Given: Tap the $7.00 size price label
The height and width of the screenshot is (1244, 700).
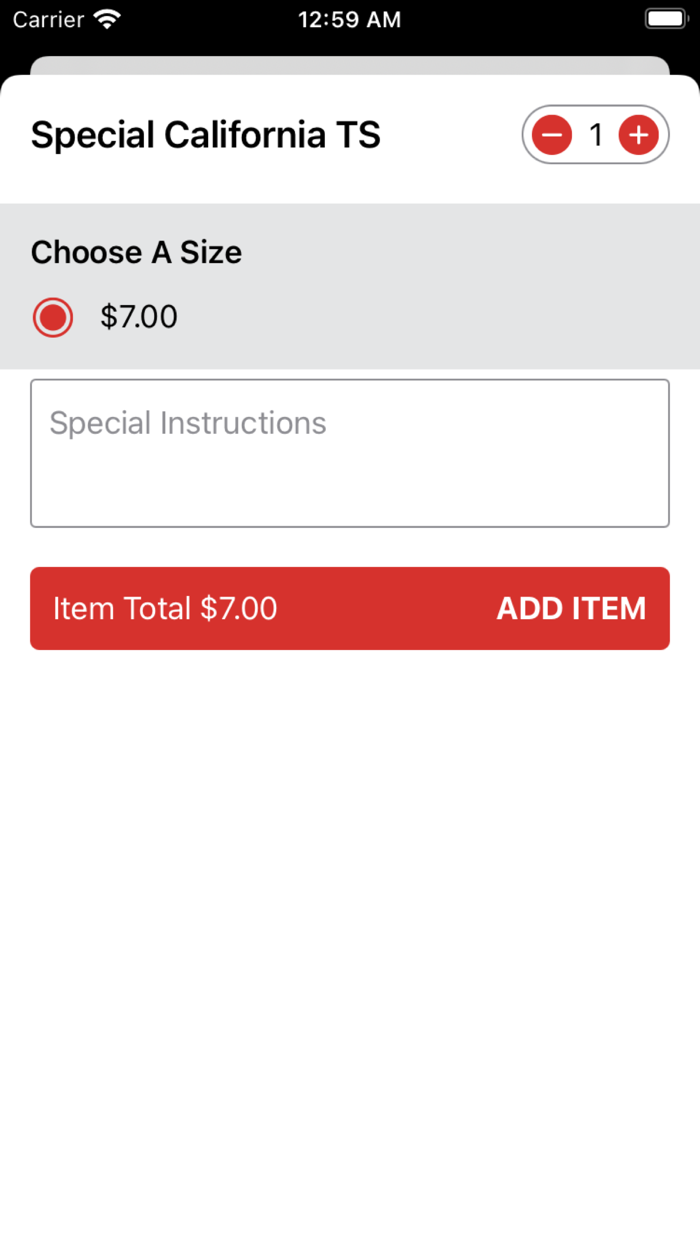Looking at the screenshot, I should coord(139,318).
